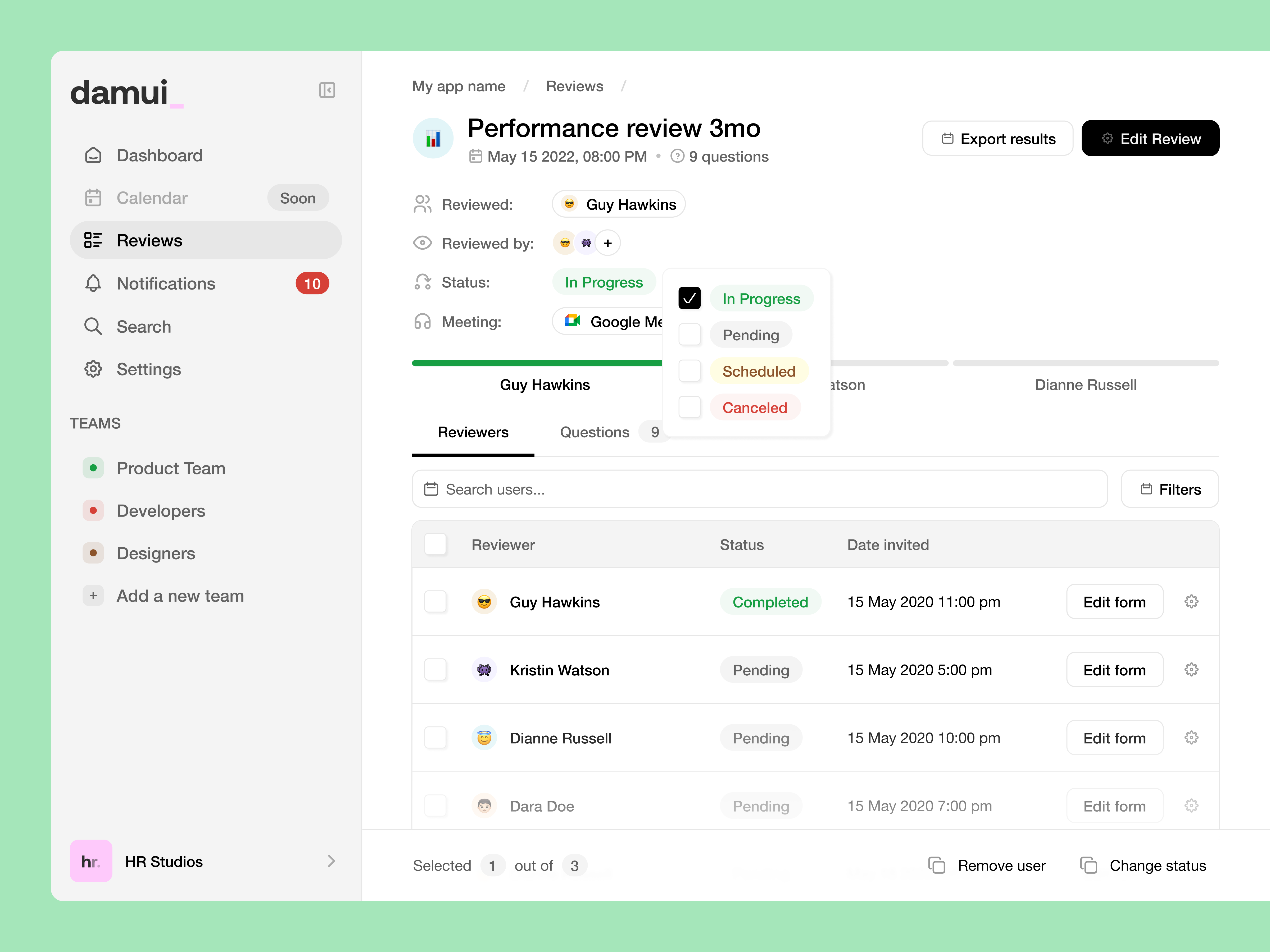Switch to the Questions tab
1270x952 pixels.
click(x=594, y=432)
